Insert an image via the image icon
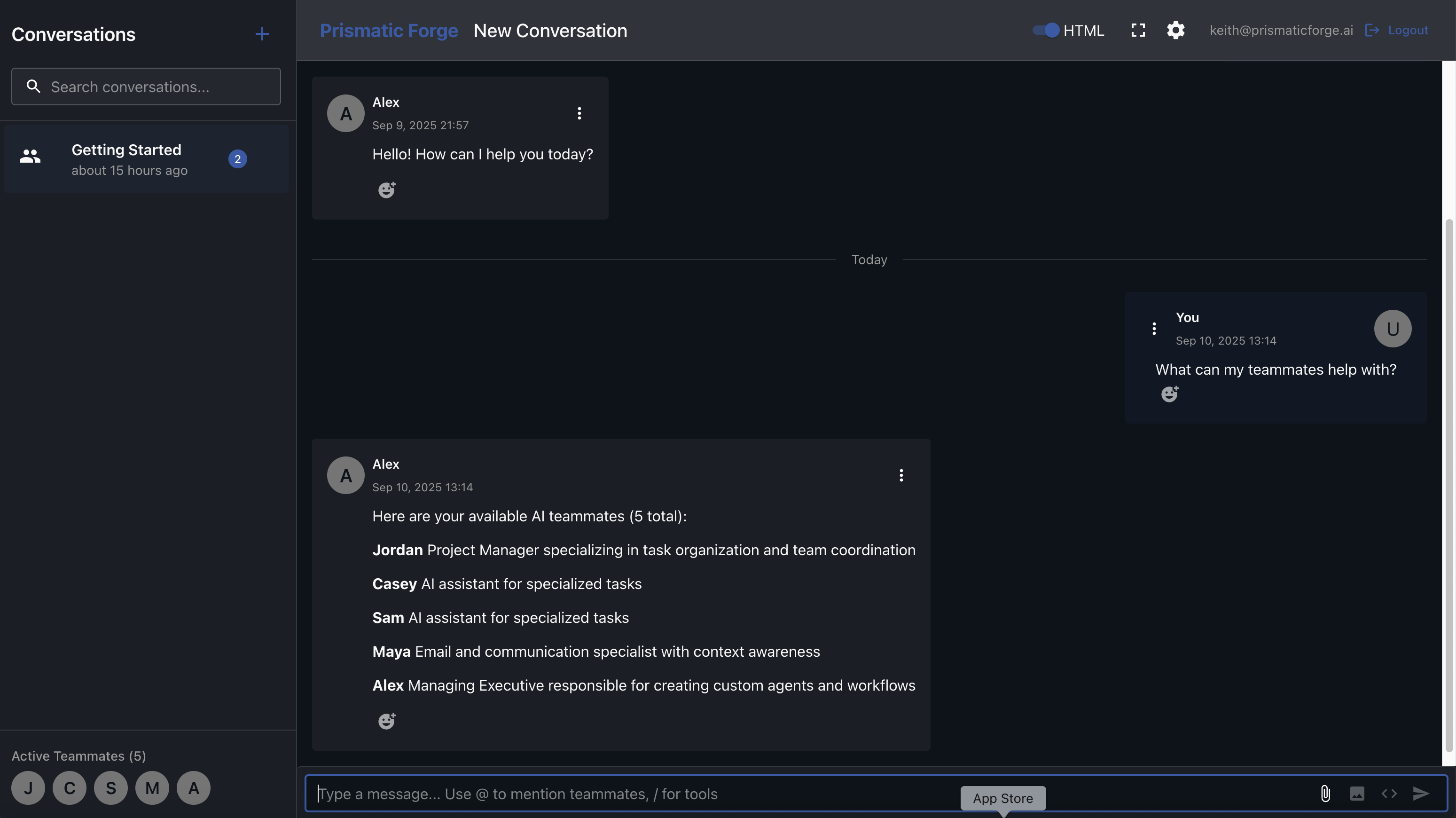This screenshot has height=818, width=1456. pyautogui.click(x=1358, y=793)
